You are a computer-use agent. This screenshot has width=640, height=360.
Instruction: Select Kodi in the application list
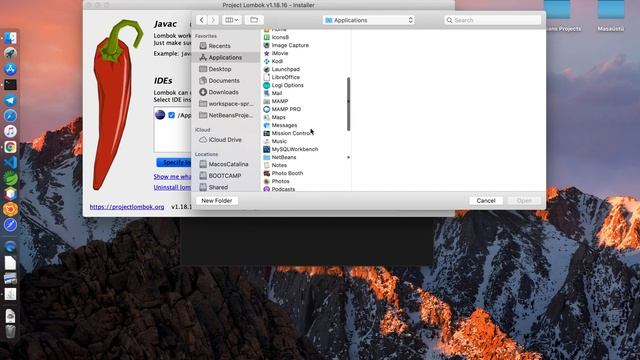tap(305, 61)
